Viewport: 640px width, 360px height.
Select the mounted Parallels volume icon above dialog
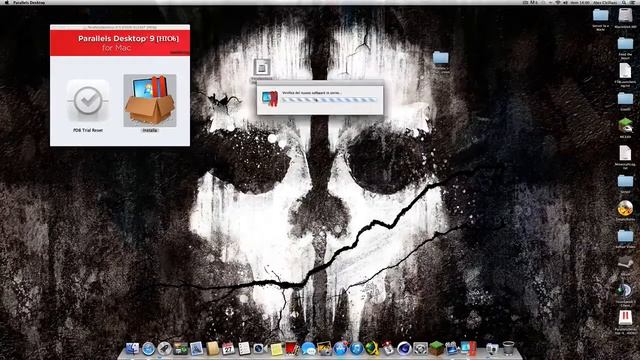pos(262,67)
